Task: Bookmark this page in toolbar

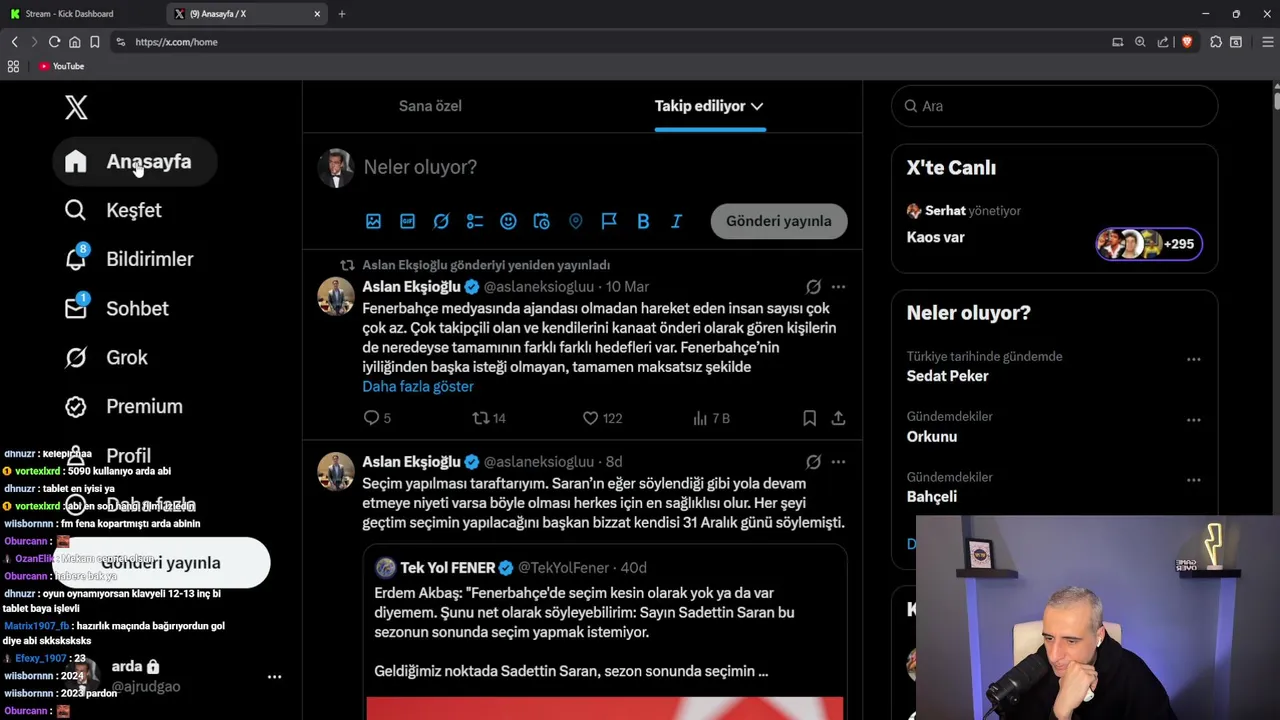Action: [x=94, y=42]
